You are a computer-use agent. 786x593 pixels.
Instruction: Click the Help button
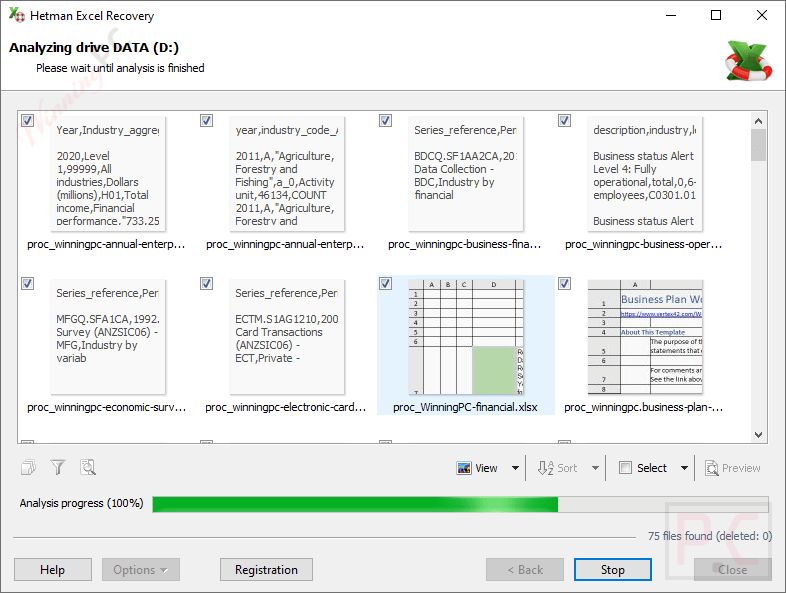pyautogui.click(x=53, y=569)
